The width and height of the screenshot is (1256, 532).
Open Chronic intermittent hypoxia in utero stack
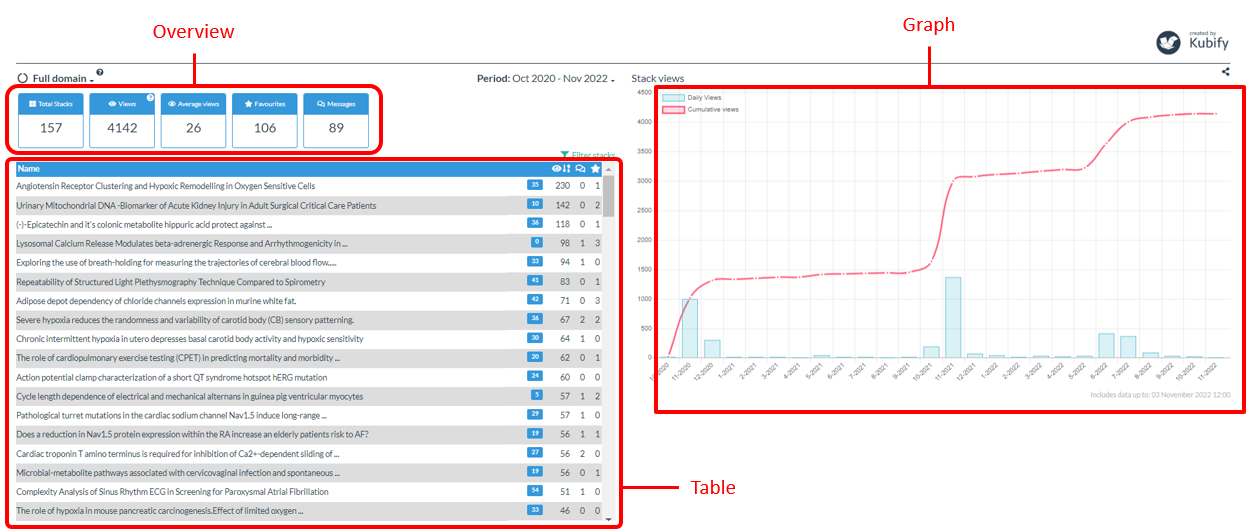click(x=190, y=339)
